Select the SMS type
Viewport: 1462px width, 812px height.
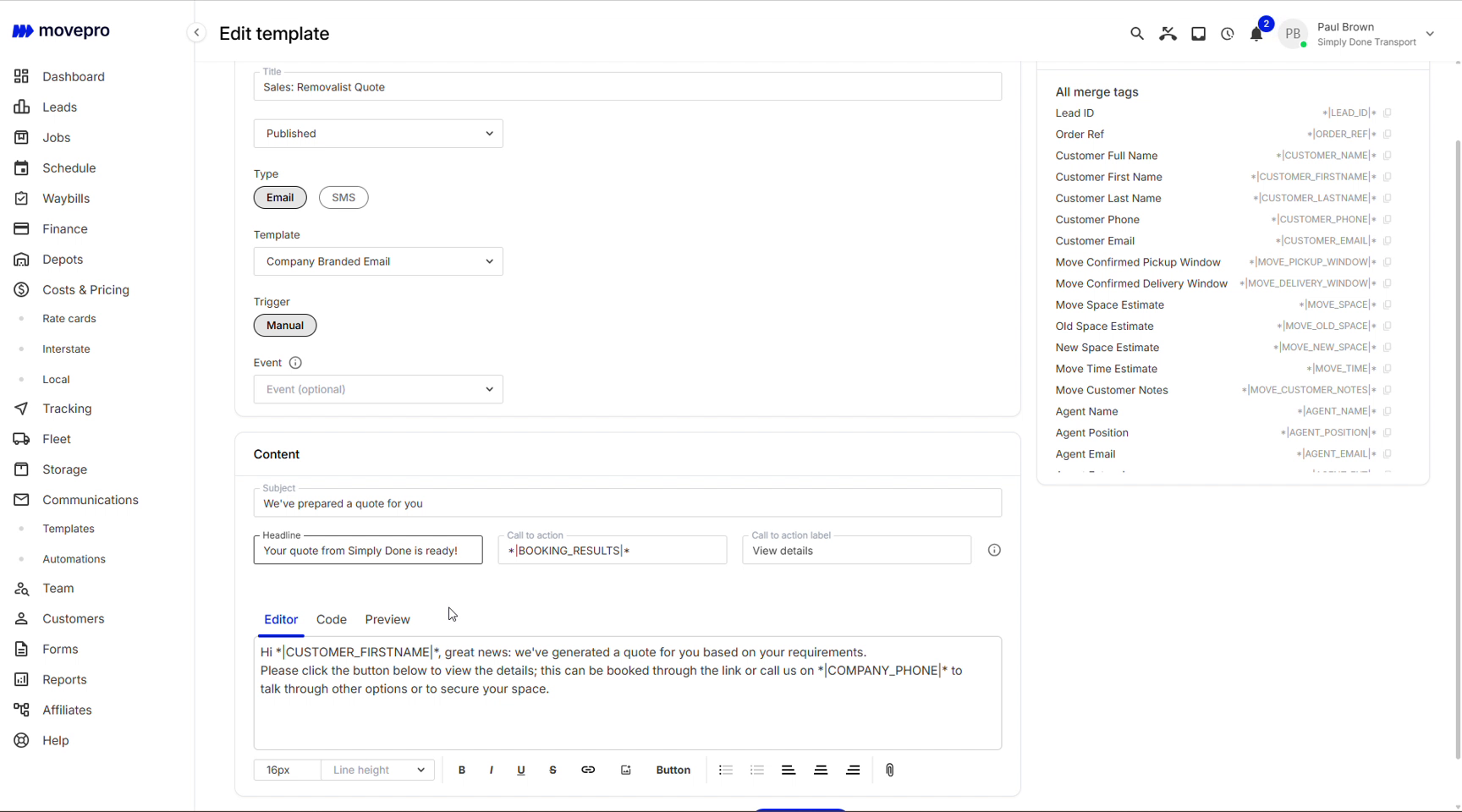pyautogui.click(x=344, y=198)
